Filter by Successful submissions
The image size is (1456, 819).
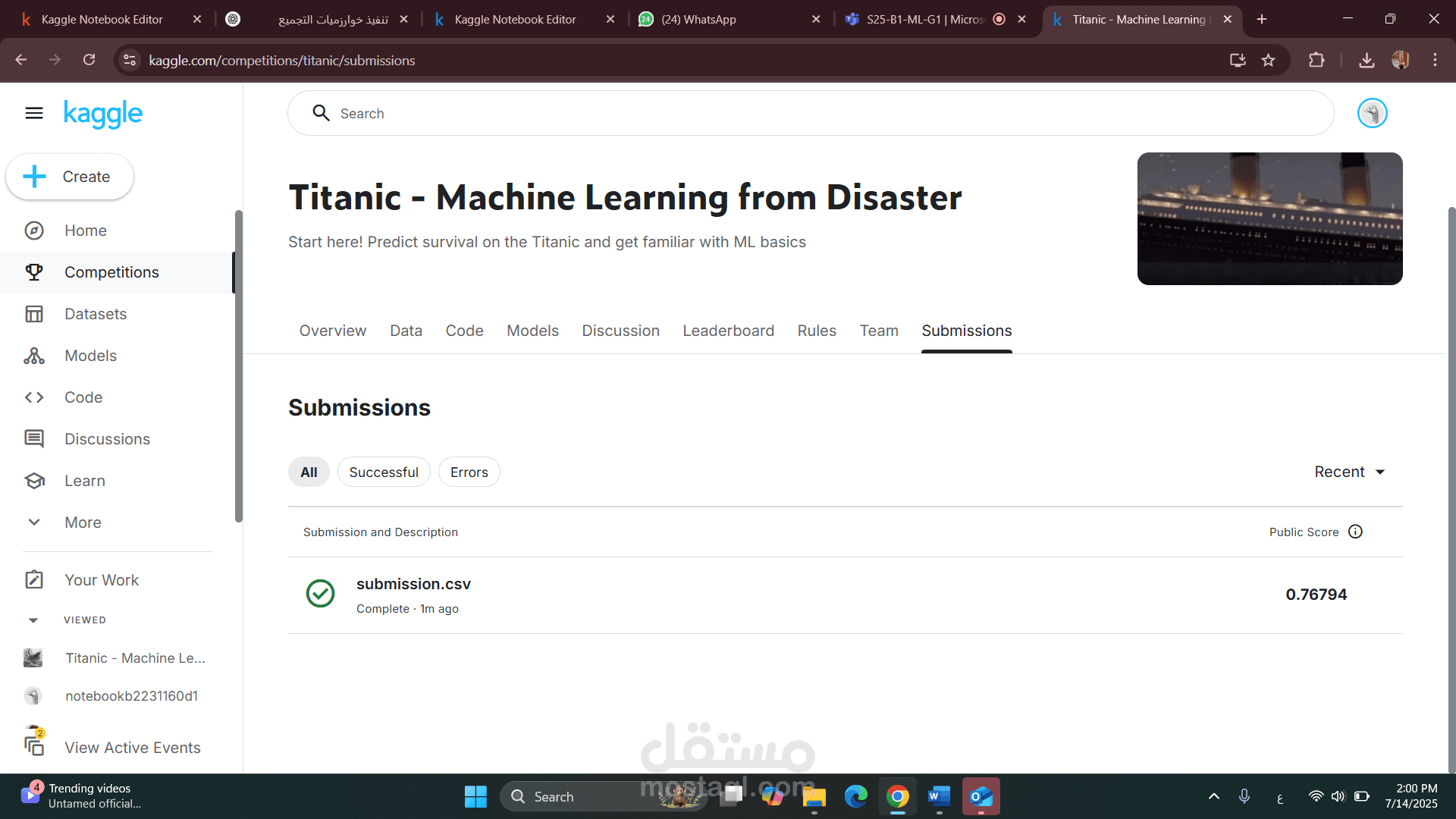click(384, 472)
